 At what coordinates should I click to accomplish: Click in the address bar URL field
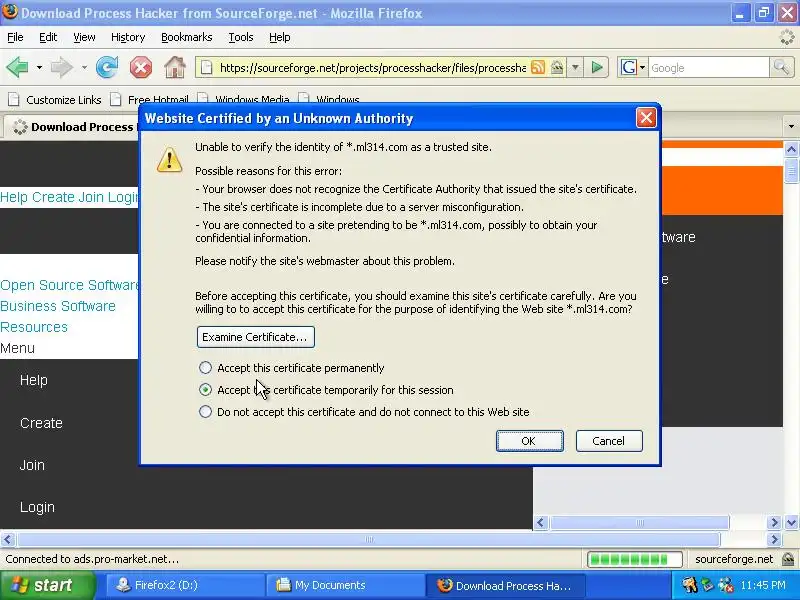pos(372,67)
